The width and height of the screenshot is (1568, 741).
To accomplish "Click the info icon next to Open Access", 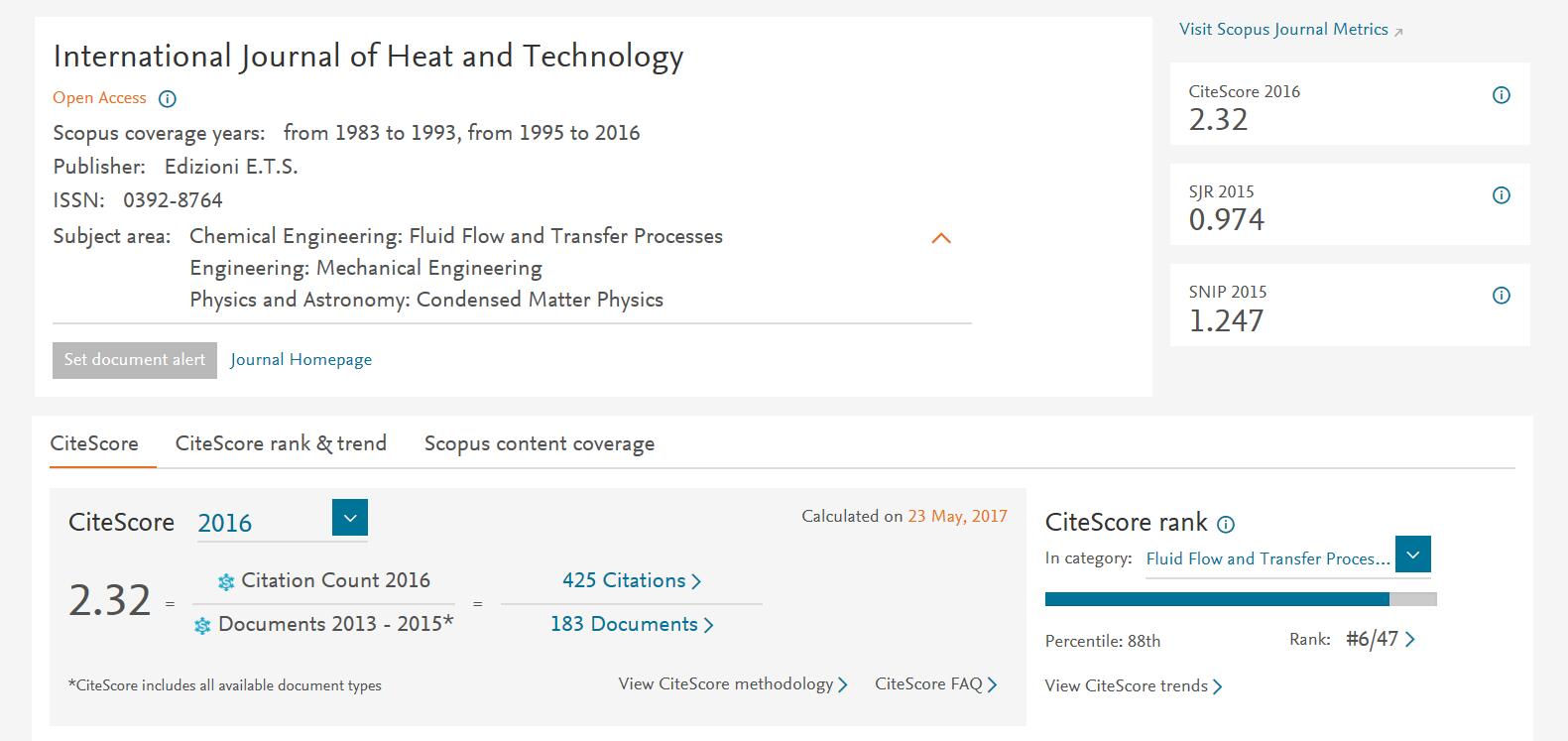I will click(x=168, y=98).
